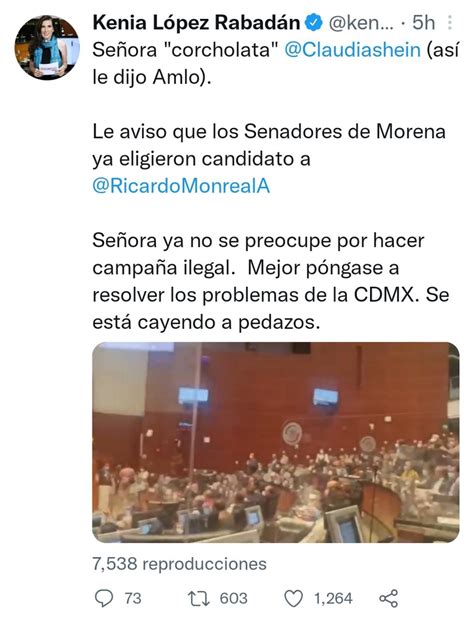Image resolution: width=474 pixels, height=619 pixels.
Task: Click the 603 retweets count
Action: 234,598
